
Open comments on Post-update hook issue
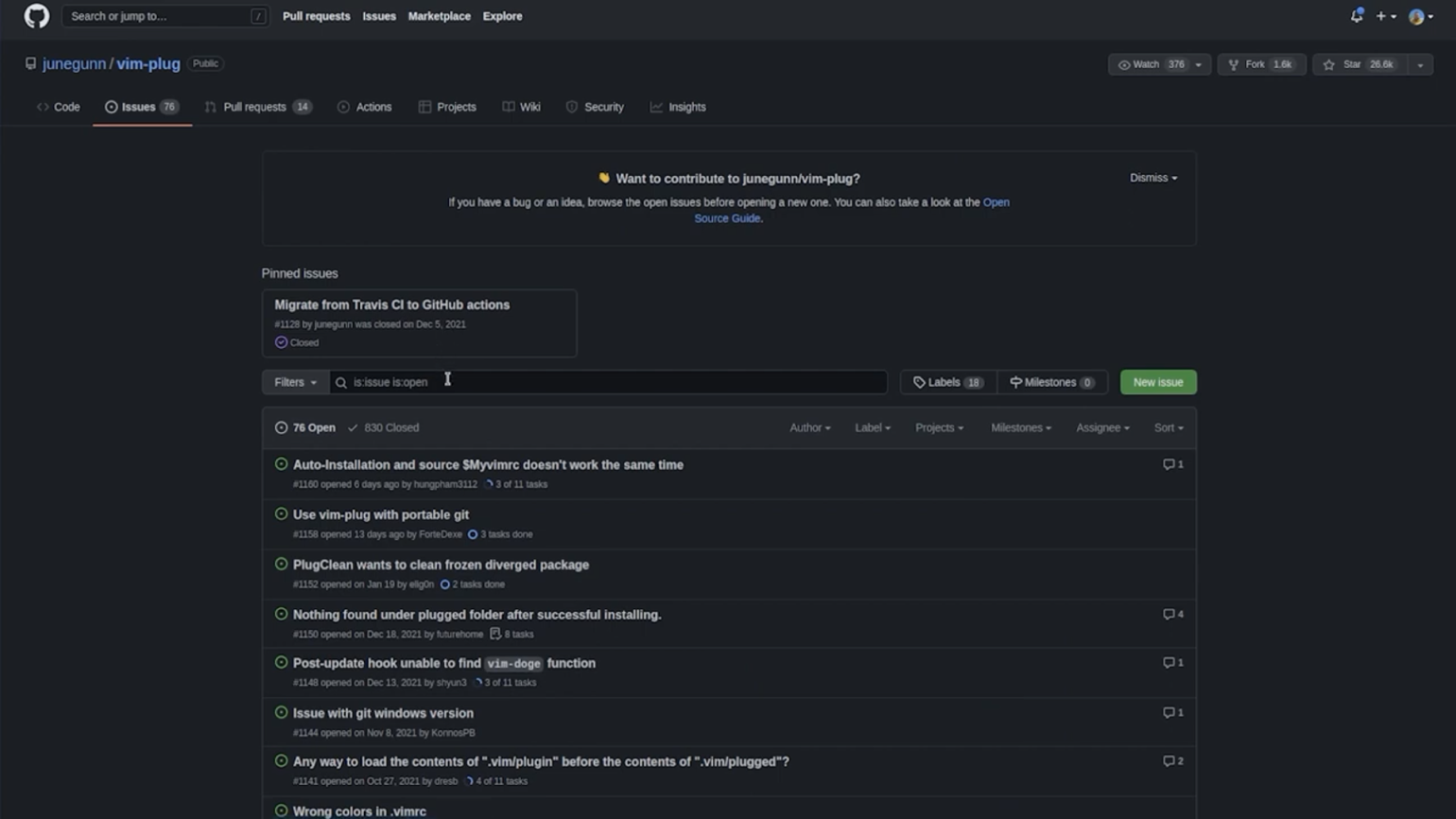point(1172,662)
